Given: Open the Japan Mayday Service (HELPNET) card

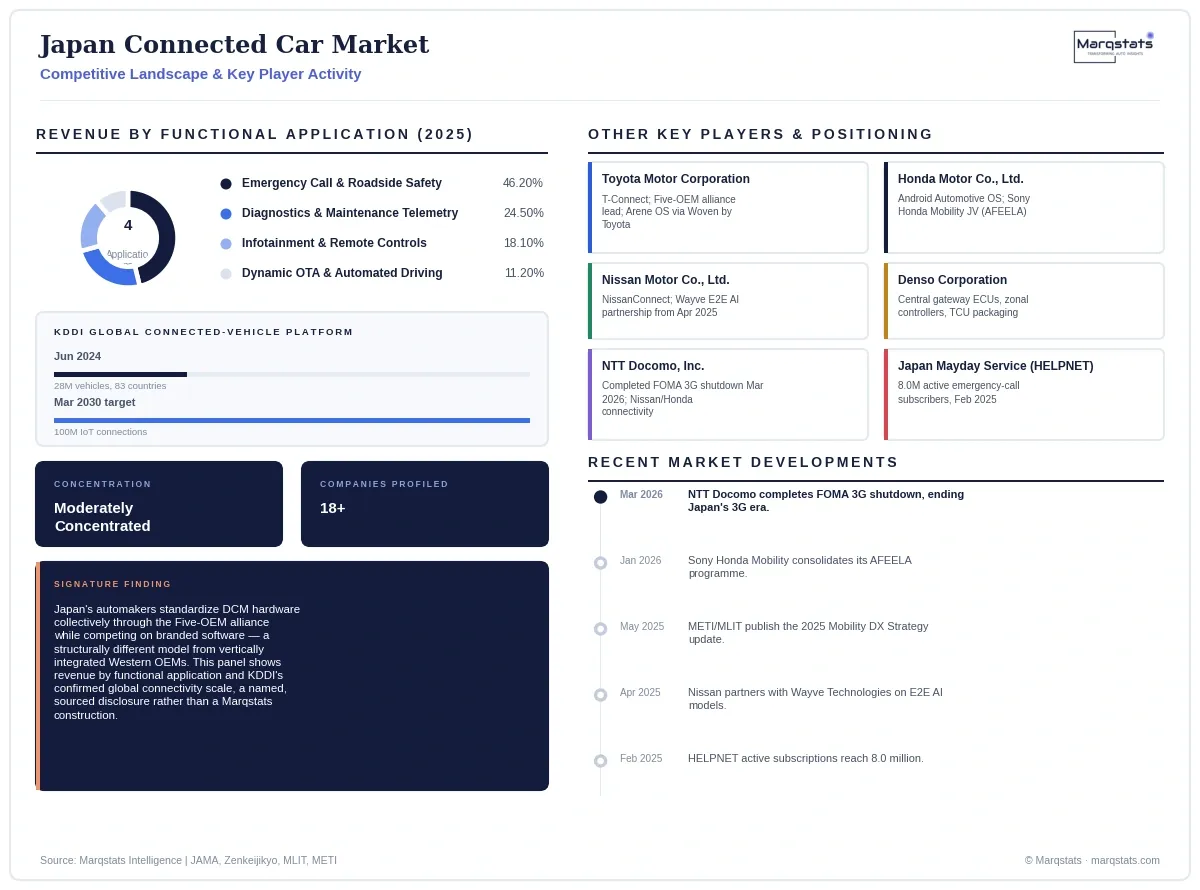Looking at the screenshot, I should coord(1024,394).
